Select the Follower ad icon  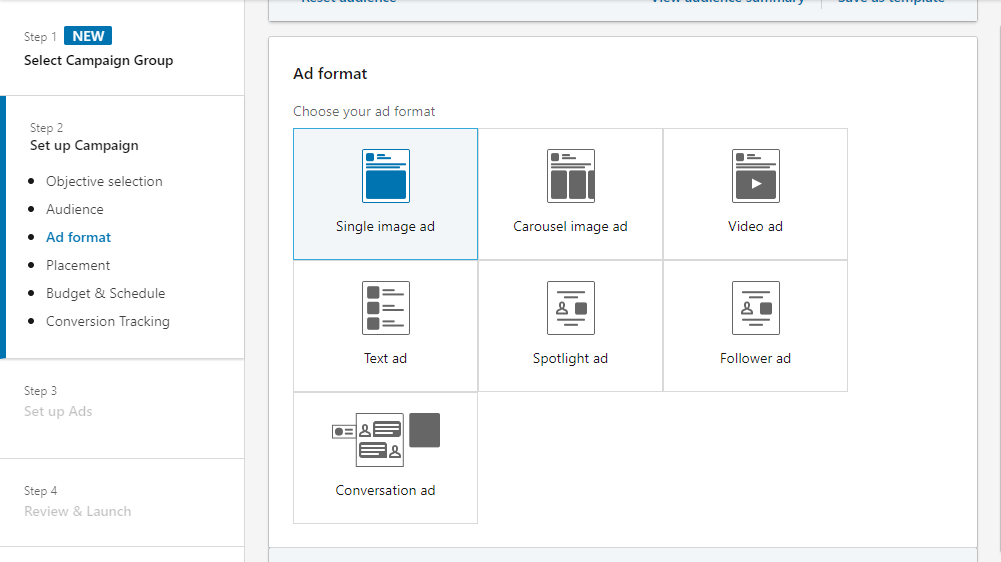(756, 308)
